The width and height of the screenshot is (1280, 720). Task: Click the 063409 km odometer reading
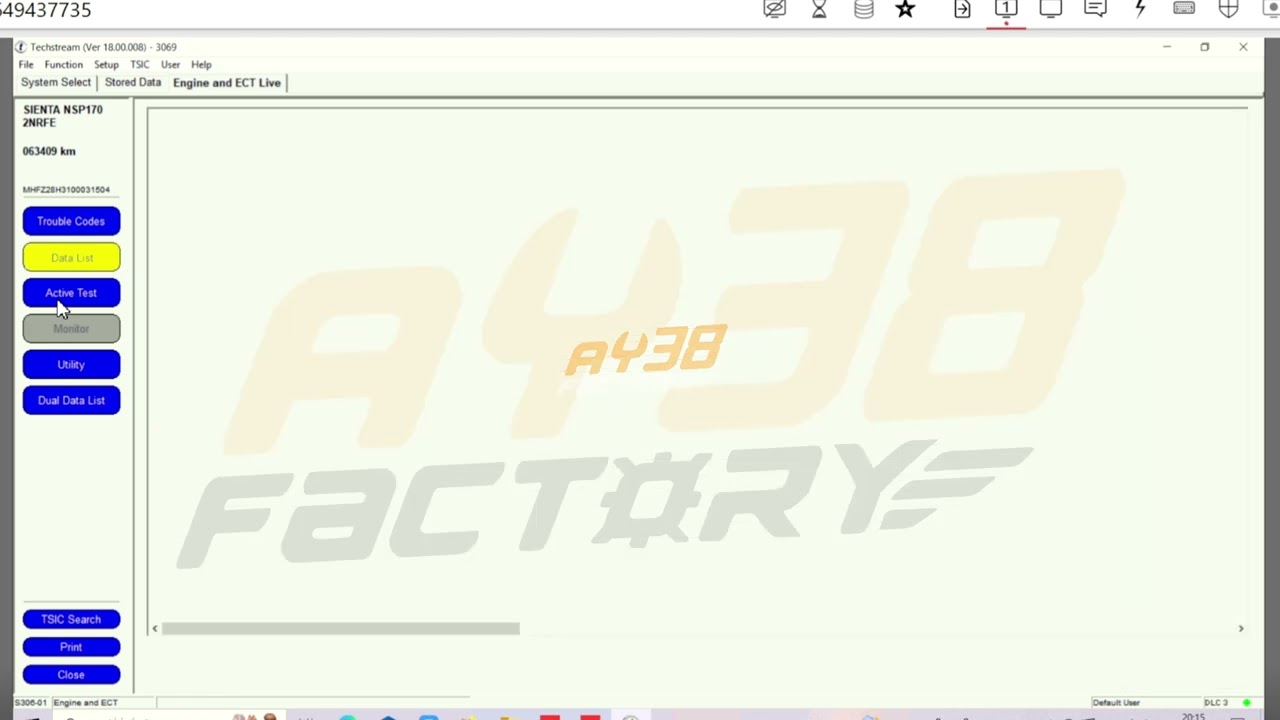coord(49,152)
